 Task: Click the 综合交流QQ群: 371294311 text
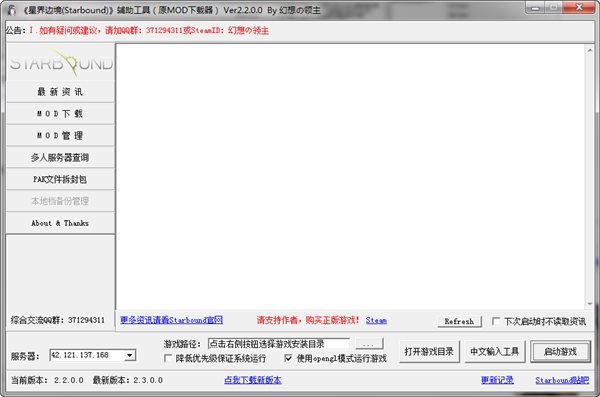tap(58, 320)
